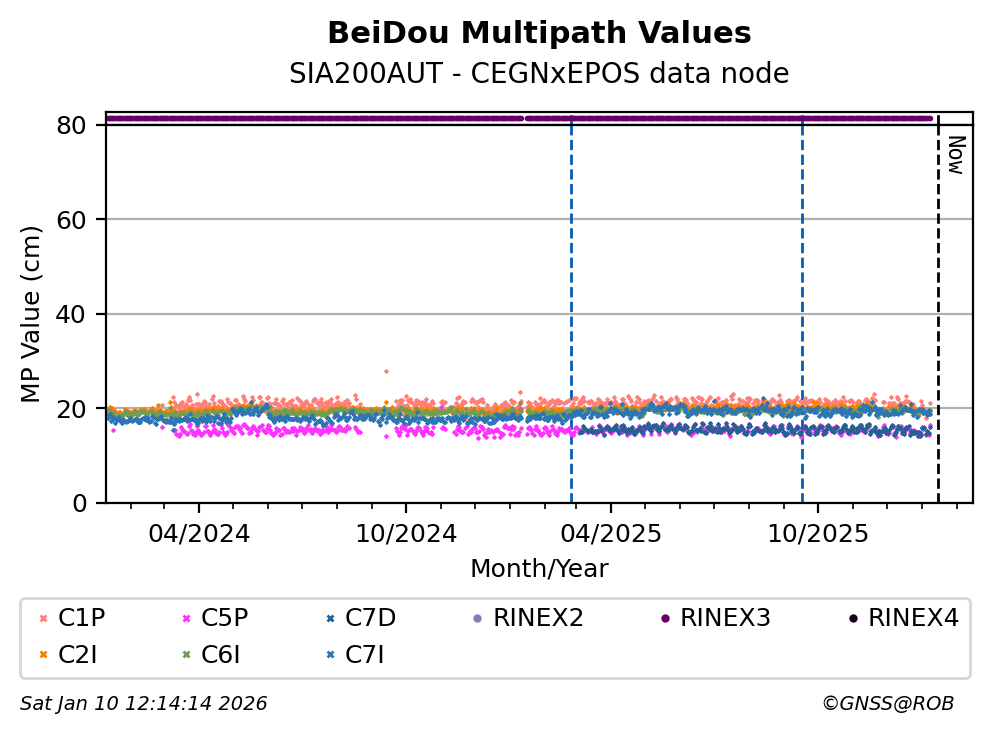Select the C5P magenta legend marker

coord(185,619)
